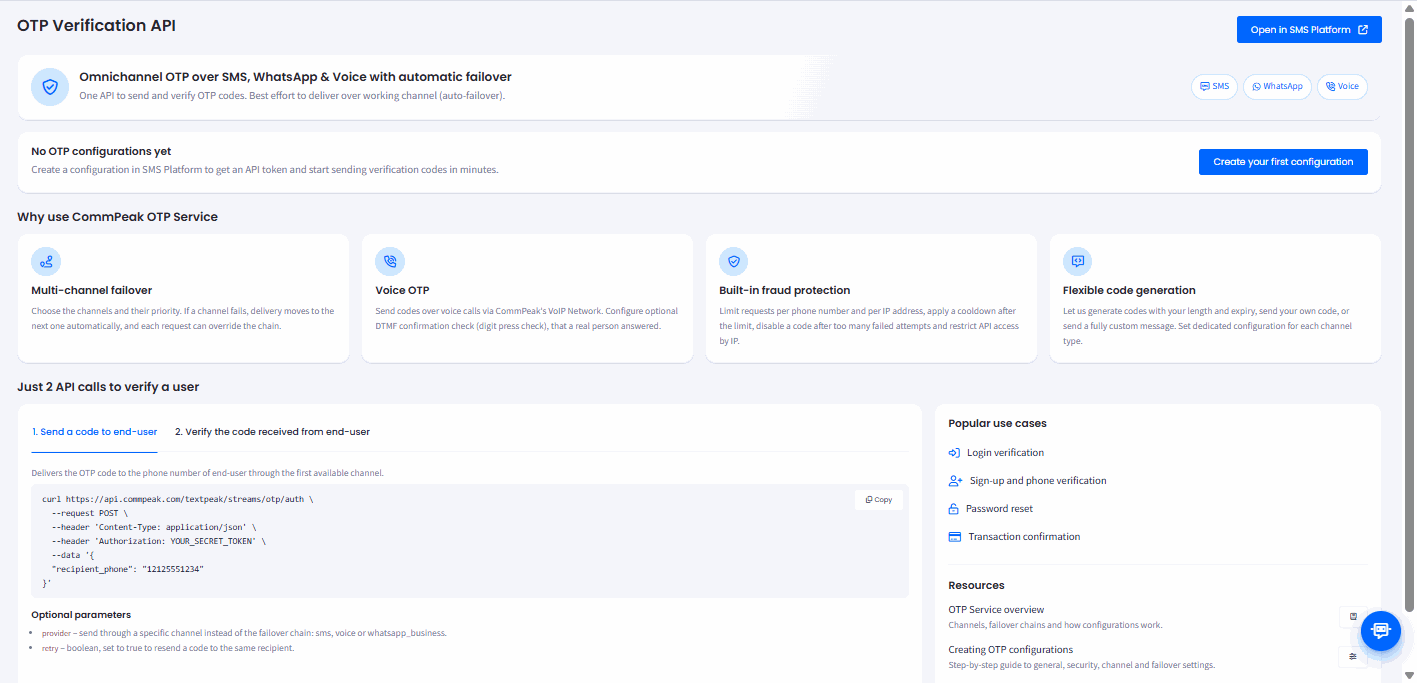Click the 'Why use CommPeak OTP Service' heading
This screenshot has width=1417, height=683.
click(117, 217)
